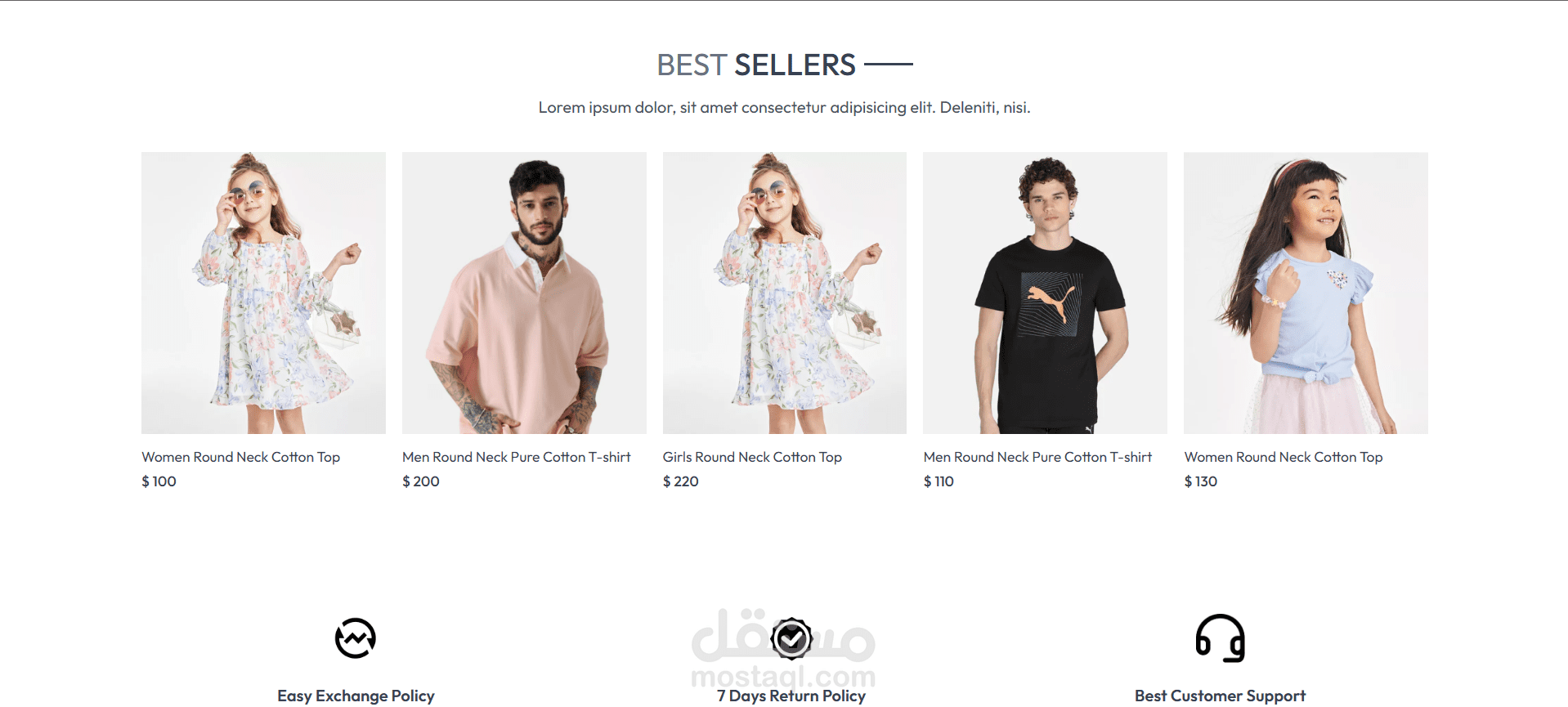This screenshot has height=707, width=1568.
Task: Select Men Round Neck T-shirt priced $110
Action: point(1037,457)
